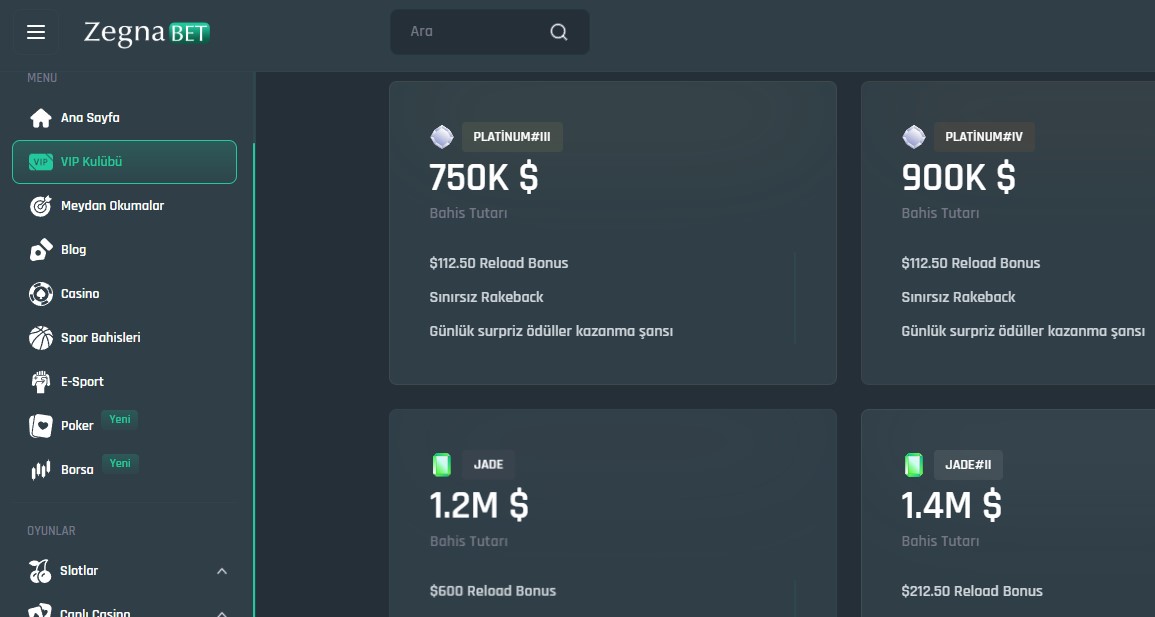Type in the Ara search field
The height and width of the screenshot is (617, 1155).
pyautogui.click(x=470, y=32)
